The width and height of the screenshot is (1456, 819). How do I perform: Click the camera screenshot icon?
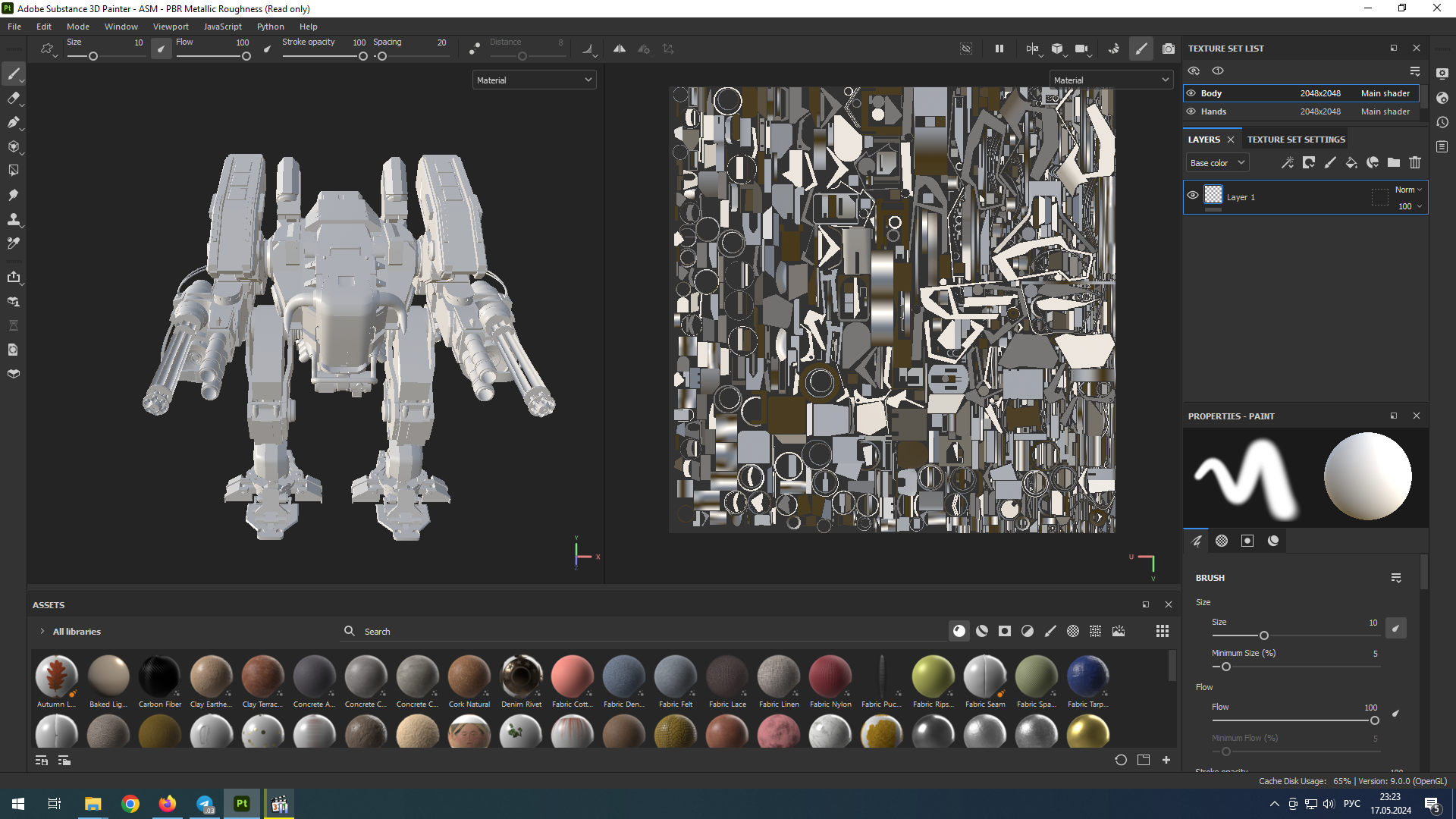[x=1169, y=49]
